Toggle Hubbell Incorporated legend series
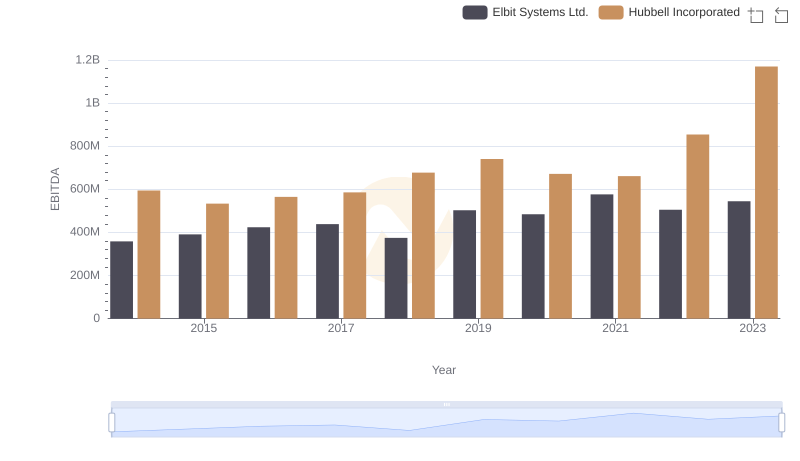Viewport: 800px width, 461px height. point(669,12)
